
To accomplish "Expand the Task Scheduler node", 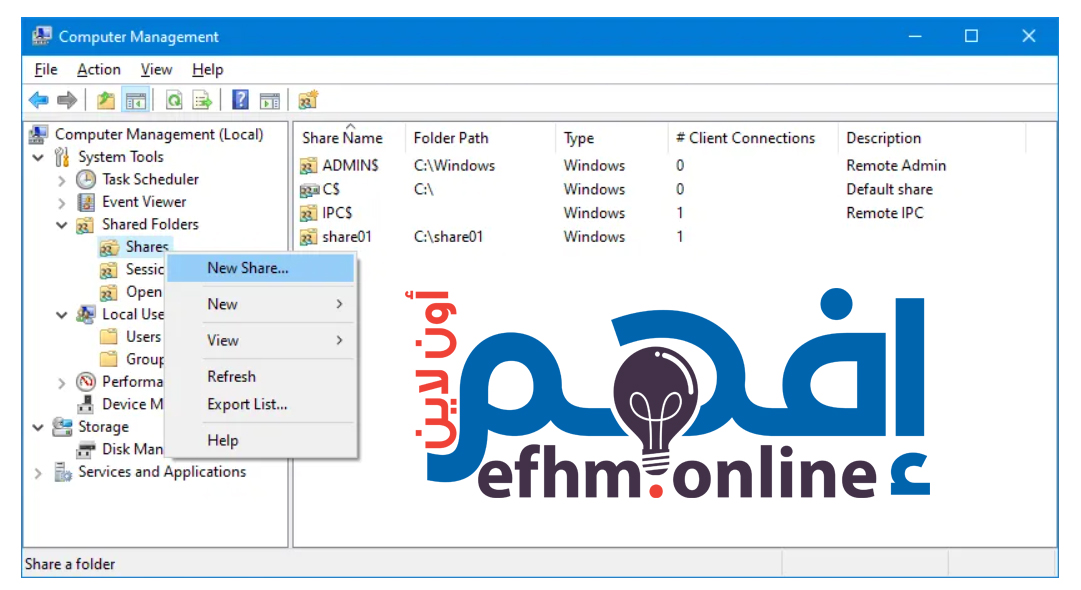I will click(61, 181).
